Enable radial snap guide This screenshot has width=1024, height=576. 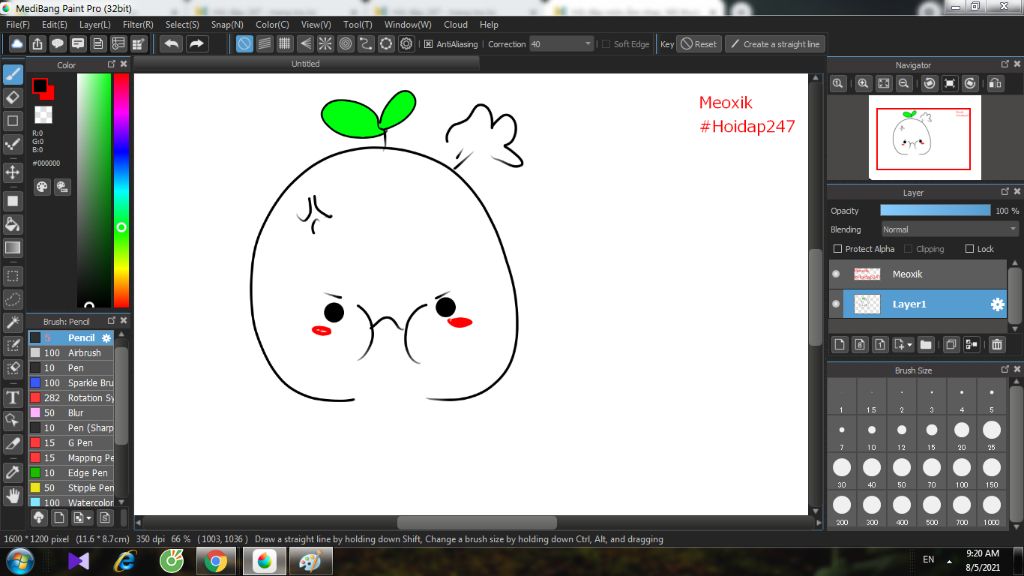click(x=325, y=44)
